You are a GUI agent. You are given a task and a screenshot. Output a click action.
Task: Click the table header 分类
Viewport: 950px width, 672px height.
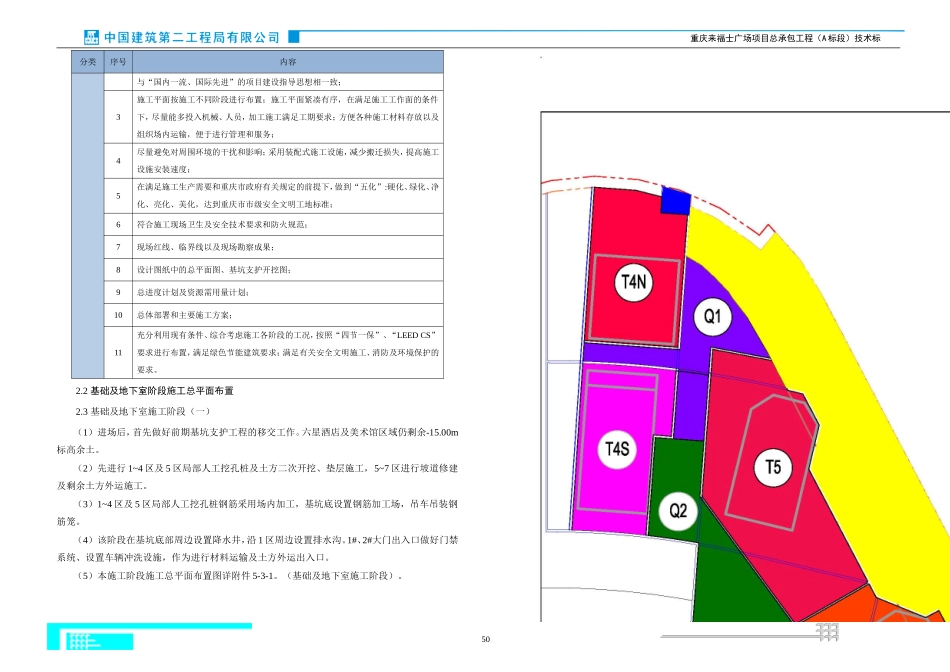click(88, 62)
